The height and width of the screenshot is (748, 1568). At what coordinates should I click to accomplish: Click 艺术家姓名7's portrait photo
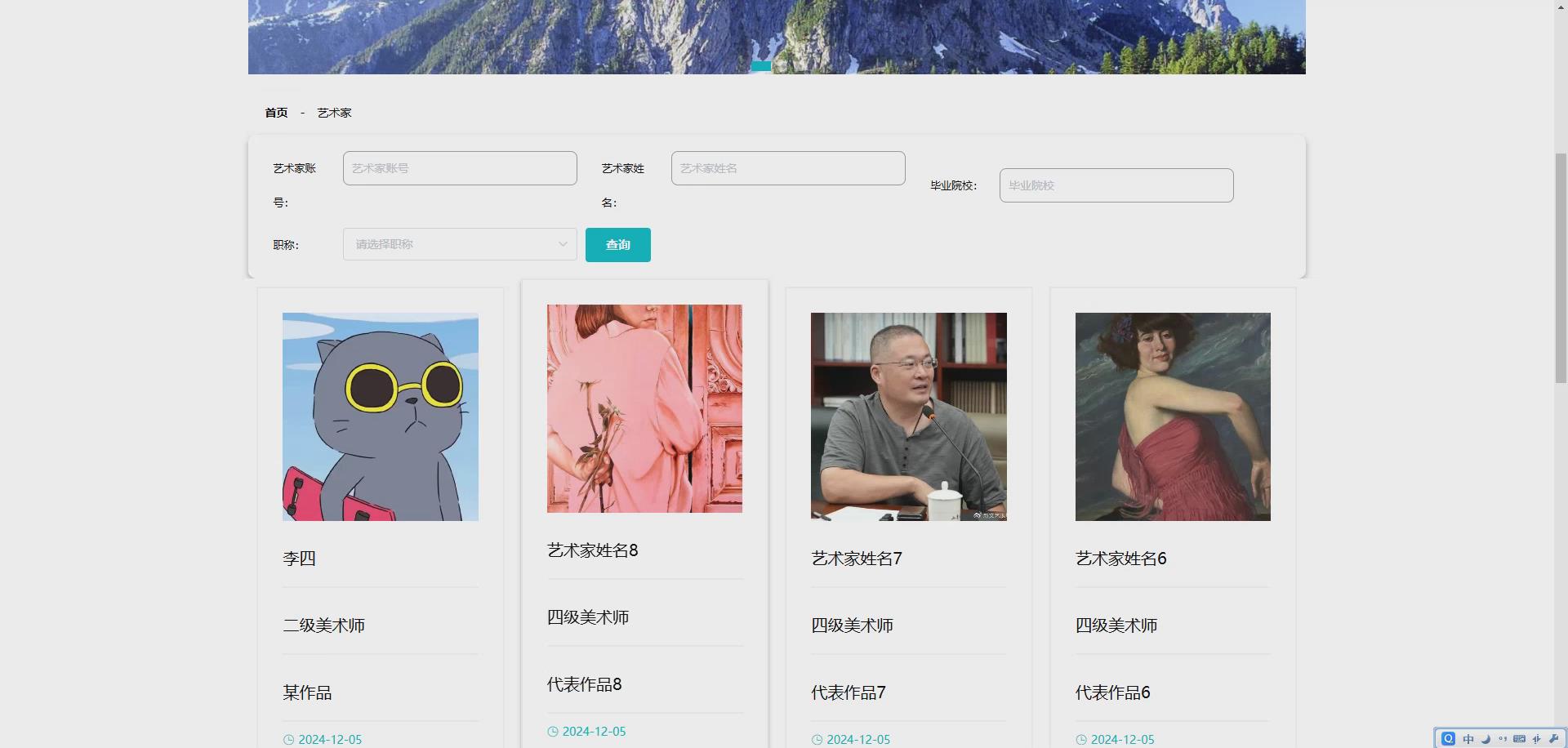(908, 416)
